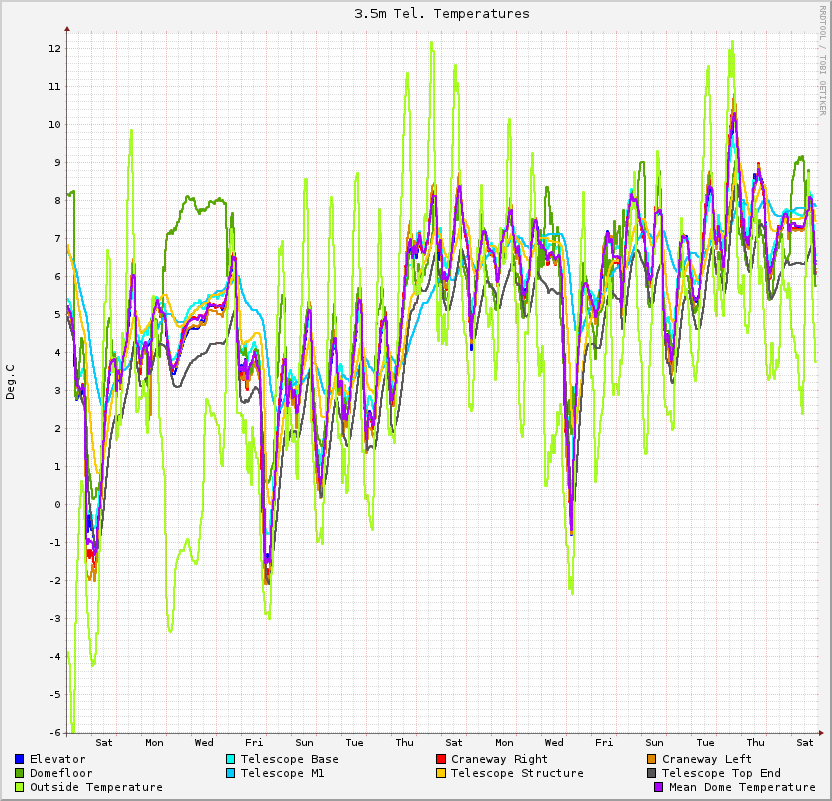
Task: Click the Telescope M1 legend color box
Action: pyautogui.click(x=230, y=773)
